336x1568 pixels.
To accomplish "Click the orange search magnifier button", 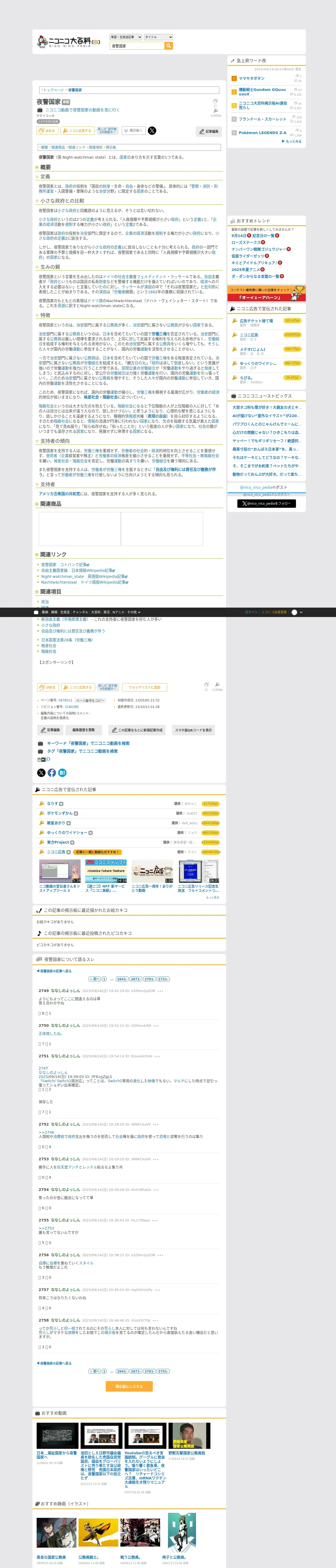I will coord(169,46).
